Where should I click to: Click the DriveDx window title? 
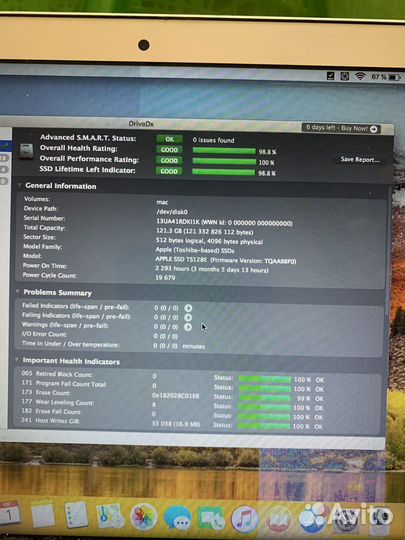(x=141, y=124)
